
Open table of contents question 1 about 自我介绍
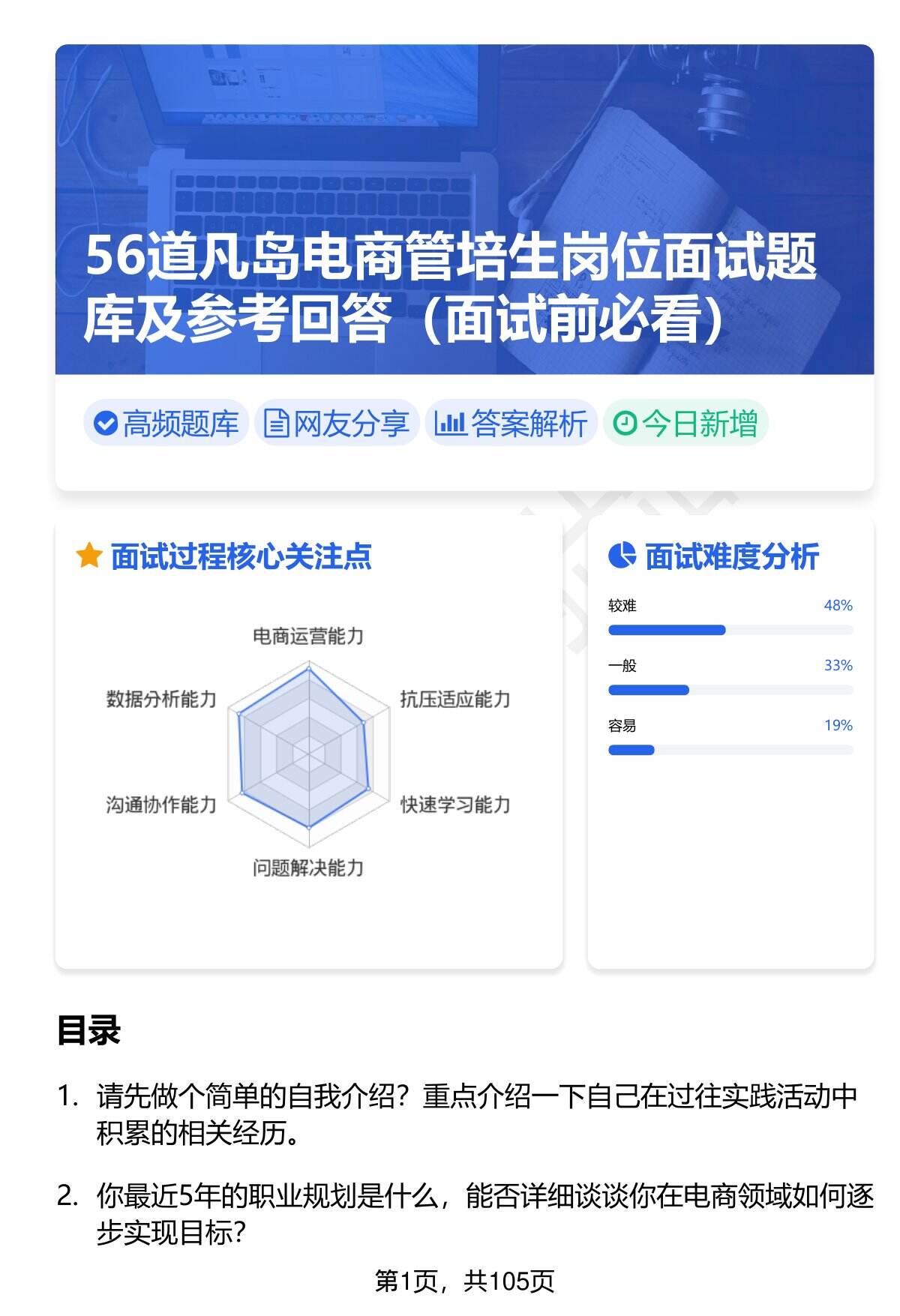point(476,1114)
